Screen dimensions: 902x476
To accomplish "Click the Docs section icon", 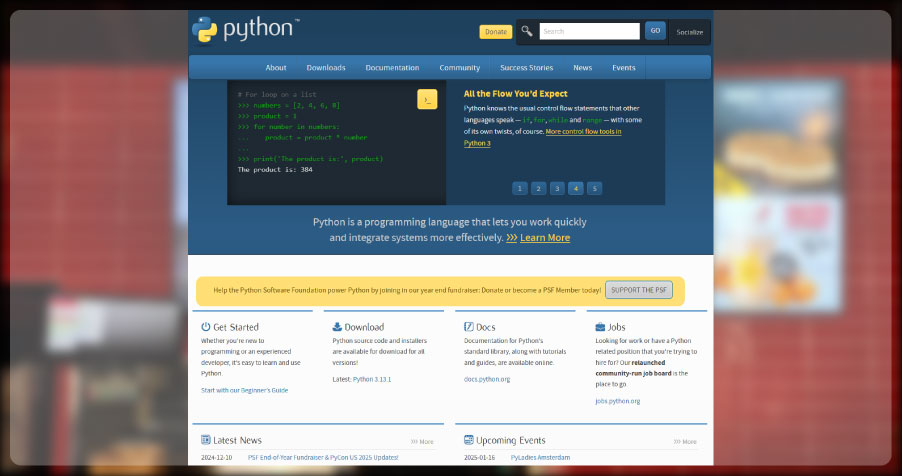I will pyautogui.click(x=469, y=327).
